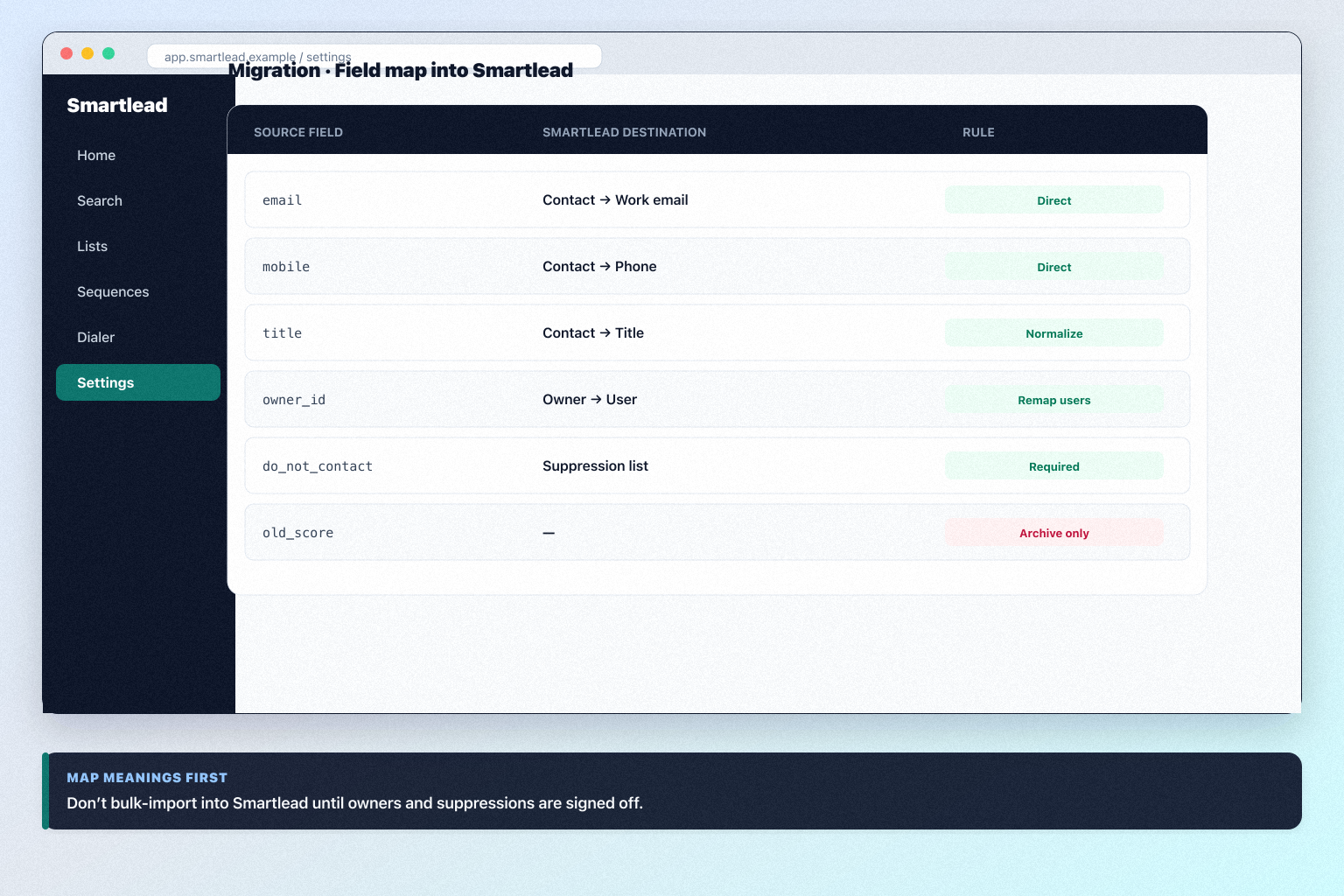Open the Home page in sidebar
This screenshot has height=896, width=1344.
point(137,155)
